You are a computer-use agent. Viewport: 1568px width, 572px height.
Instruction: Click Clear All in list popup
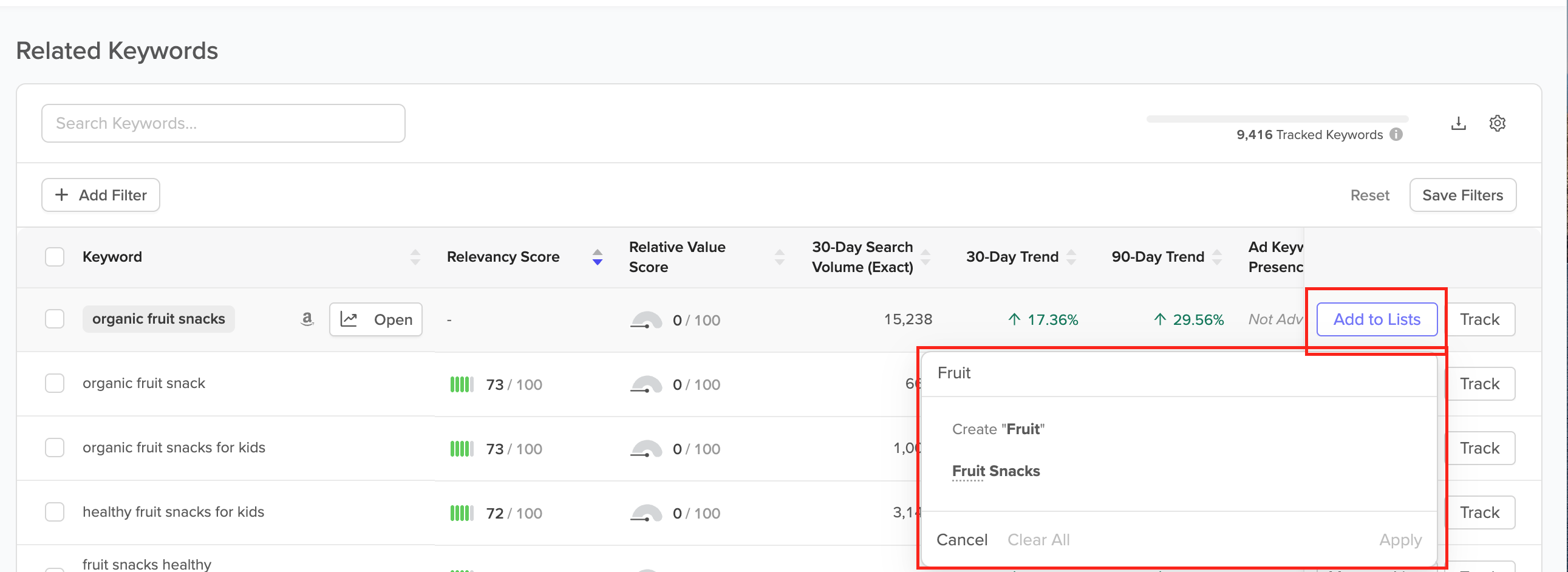coord(1038,540)
